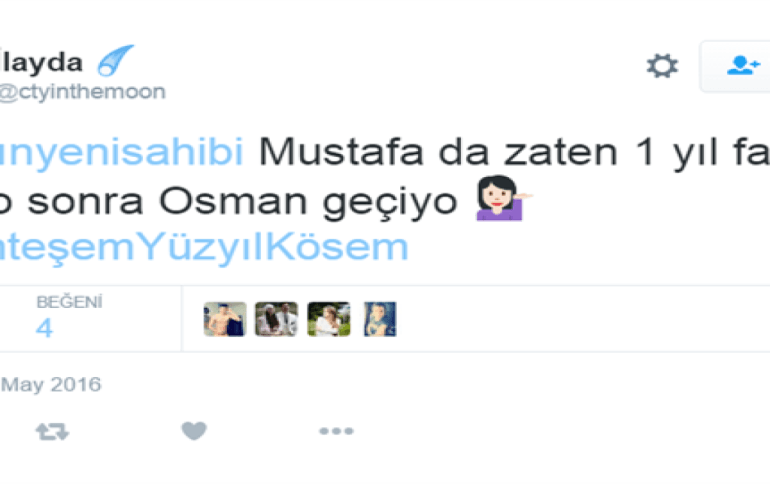The image size is (770, 485).
Task: Open the May 2016 timestamp link
Action: coord(51,384)
